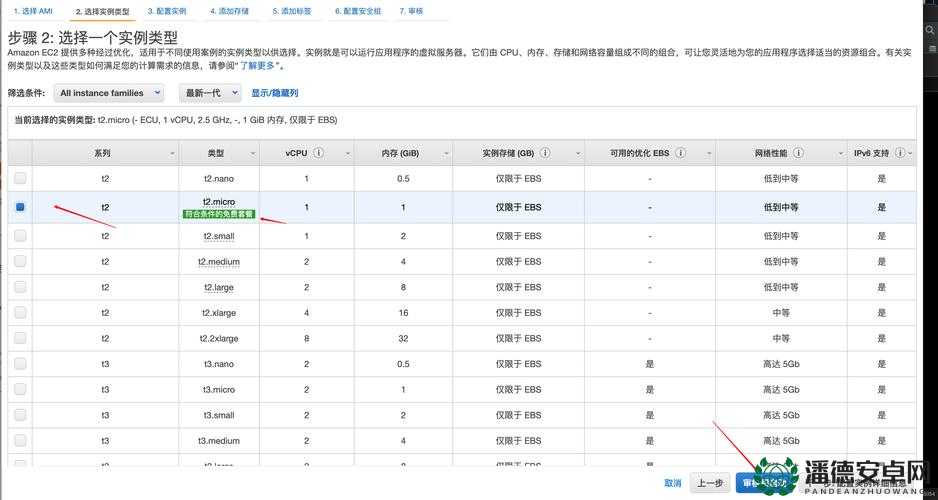The image size is (938, 500).
Task: Click the green 符合条件的免费套餐 badge
Action: 219,214
